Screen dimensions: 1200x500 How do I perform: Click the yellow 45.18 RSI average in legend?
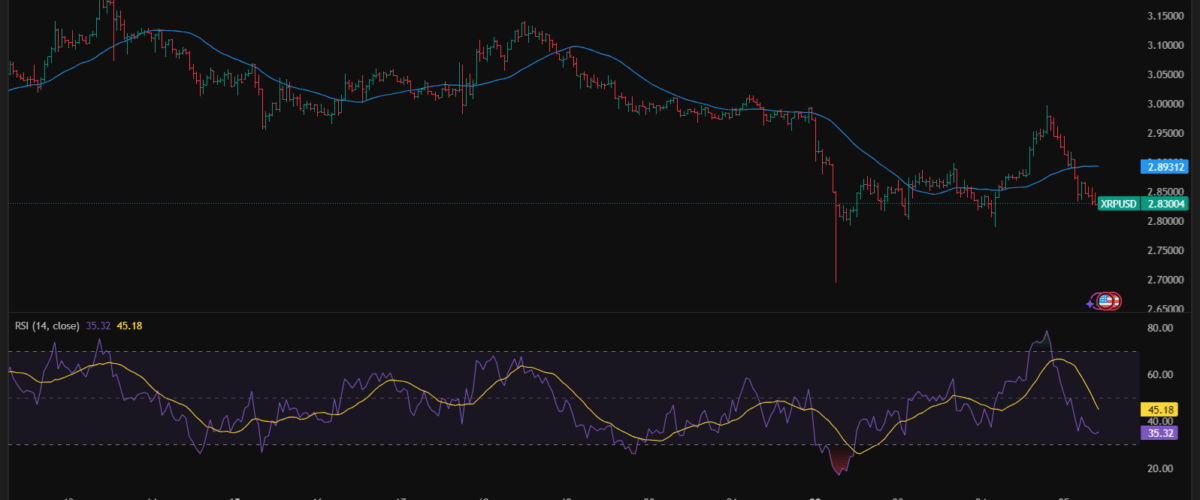point(130,325)
